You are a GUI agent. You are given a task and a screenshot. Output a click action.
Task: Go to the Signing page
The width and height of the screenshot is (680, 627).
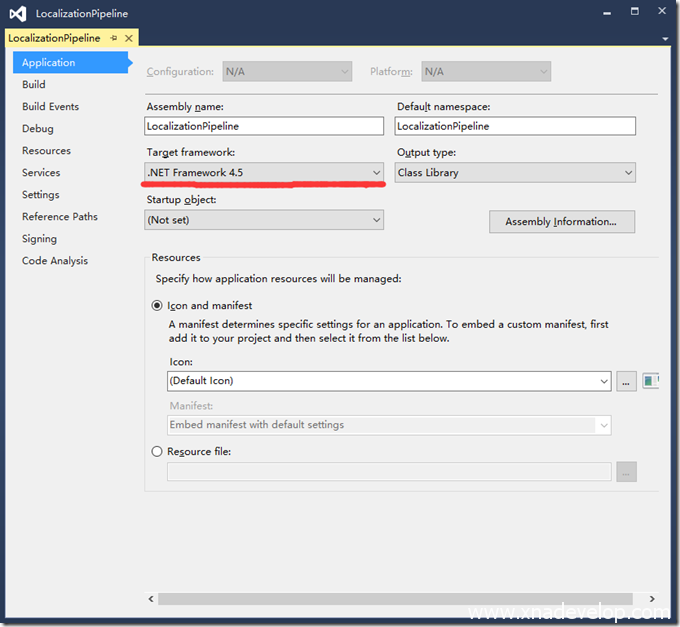(x=39, y=239)
